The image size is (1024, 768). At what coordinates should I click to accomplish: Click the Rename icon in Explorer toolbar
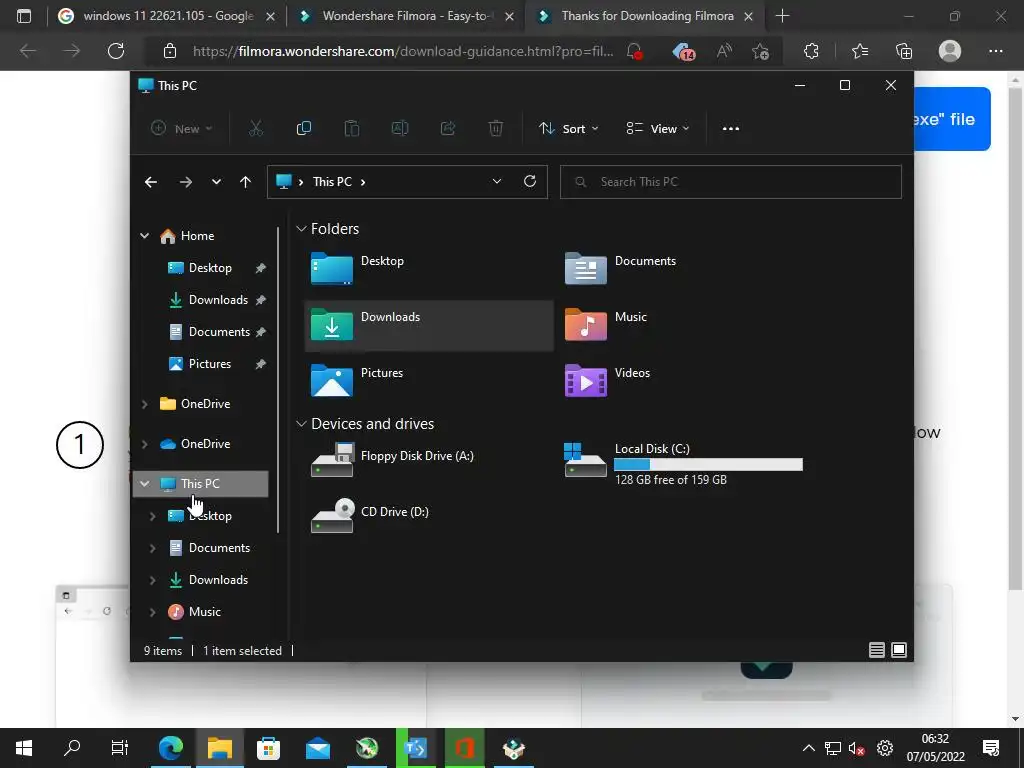tap(400, 129)
